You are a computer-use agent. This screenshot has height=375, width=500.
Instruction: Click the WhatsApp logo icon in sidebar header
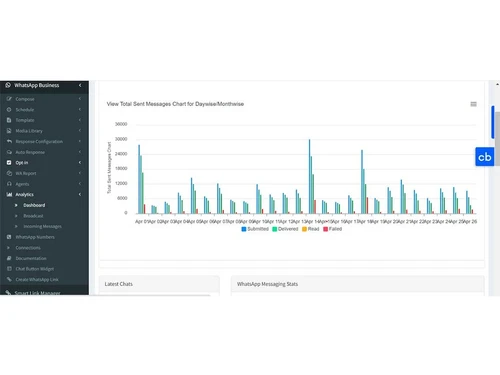click(x=8, y=85)
